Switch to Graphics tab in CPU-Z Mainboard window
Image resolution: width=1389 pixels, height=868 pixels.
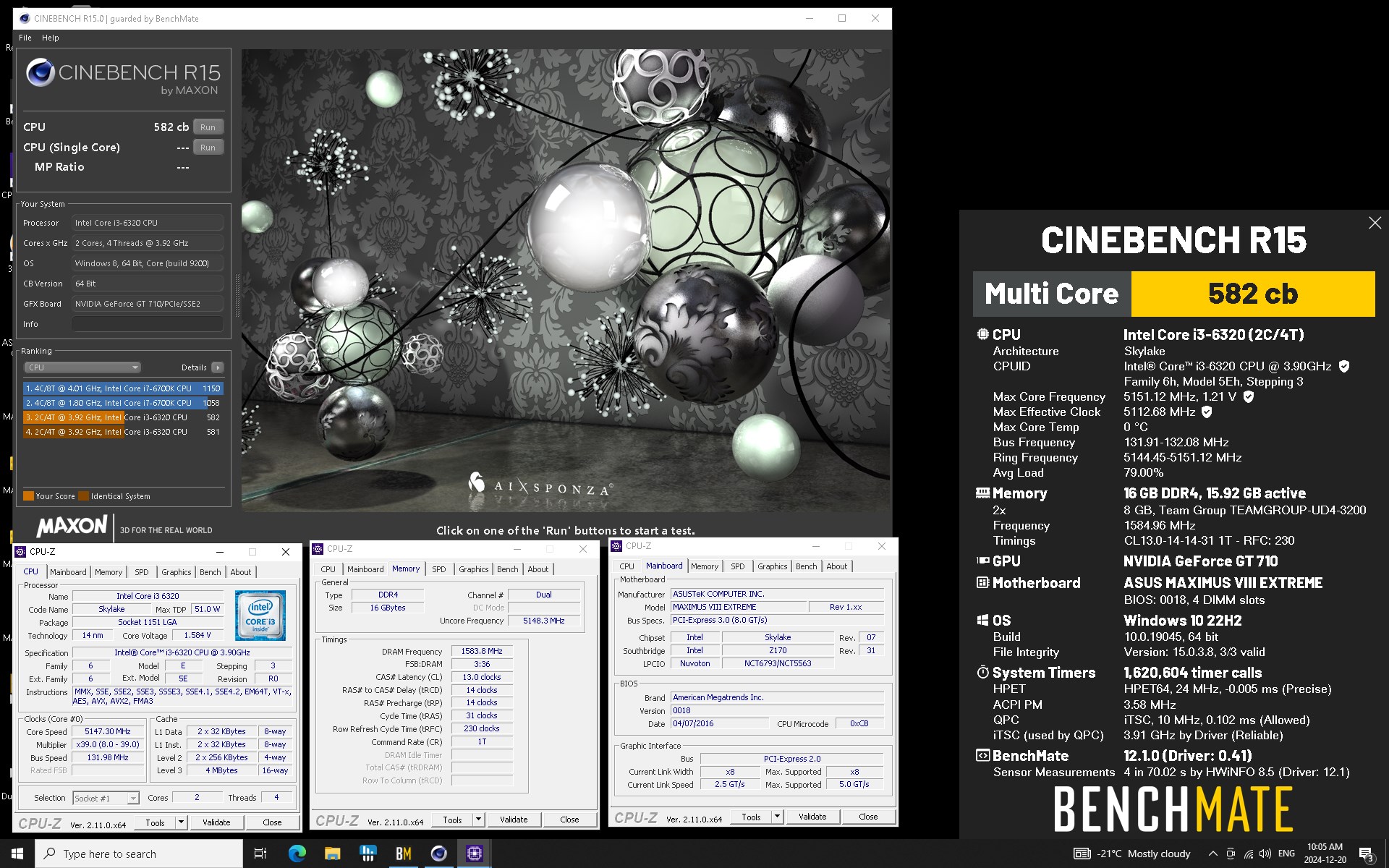(773, 566)
